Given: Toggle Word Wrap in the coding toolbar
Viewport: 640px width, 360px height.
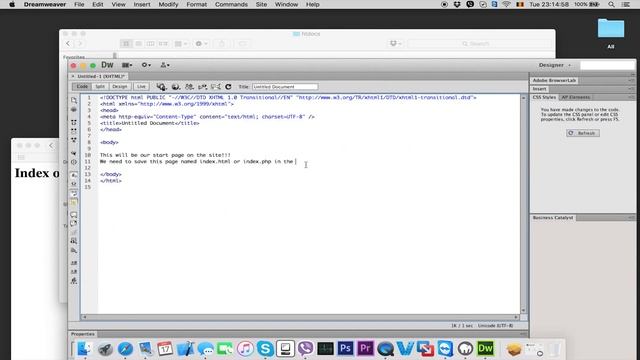Looking at the screenshot, I should click(x=74, y=193).
